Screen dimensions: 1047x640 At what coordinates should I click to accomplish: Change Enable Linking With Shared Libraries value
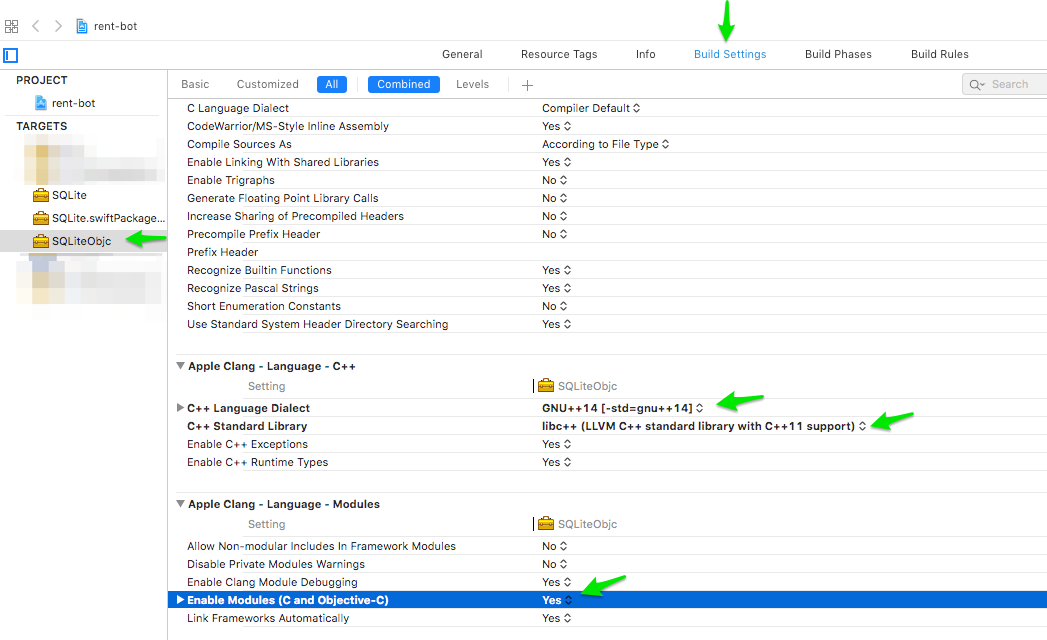(556, 162)
